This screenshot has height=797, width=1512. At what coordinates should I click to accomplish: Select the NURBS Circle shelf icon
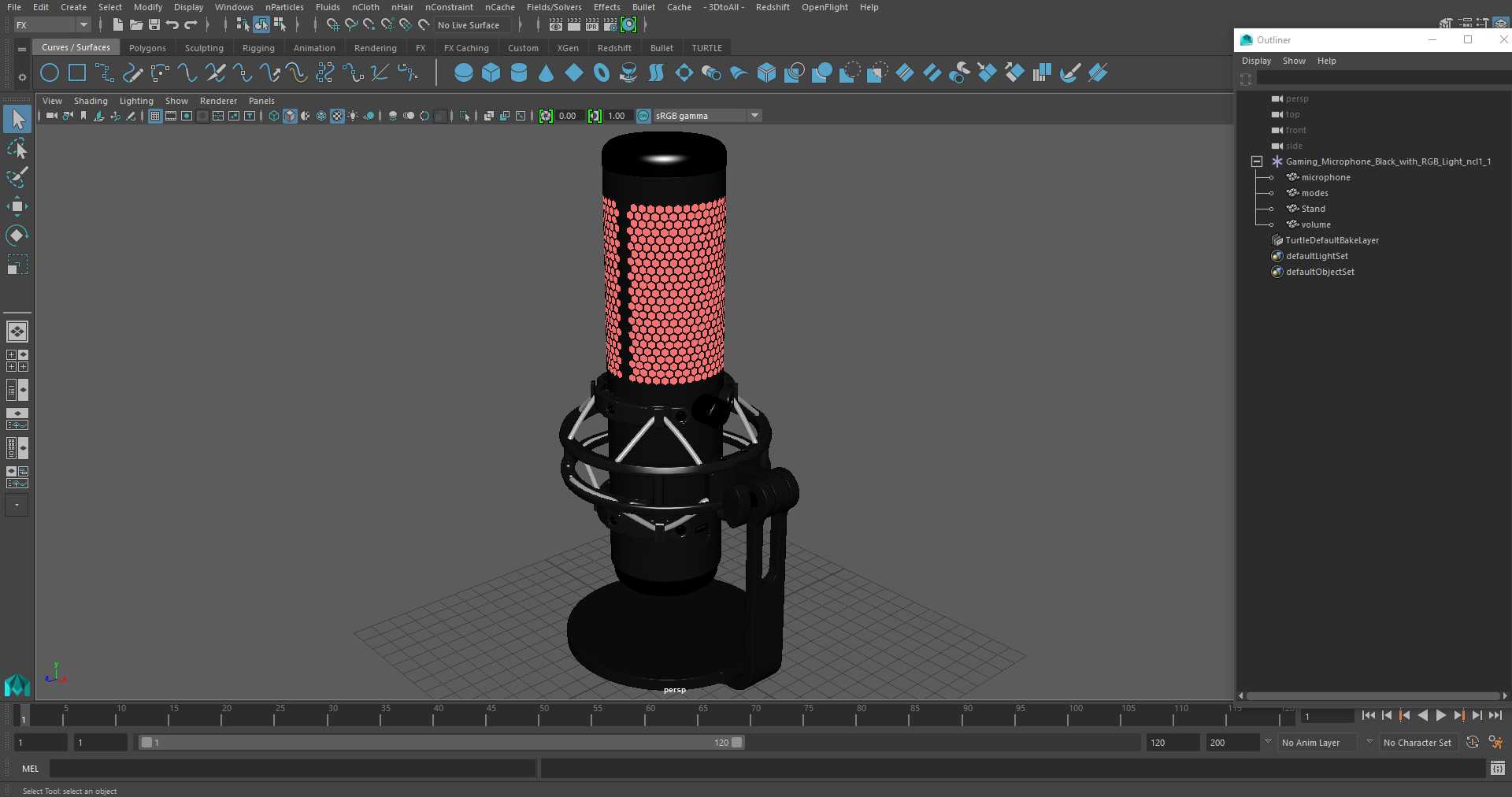pyautogui.click(x=50, y=73)
